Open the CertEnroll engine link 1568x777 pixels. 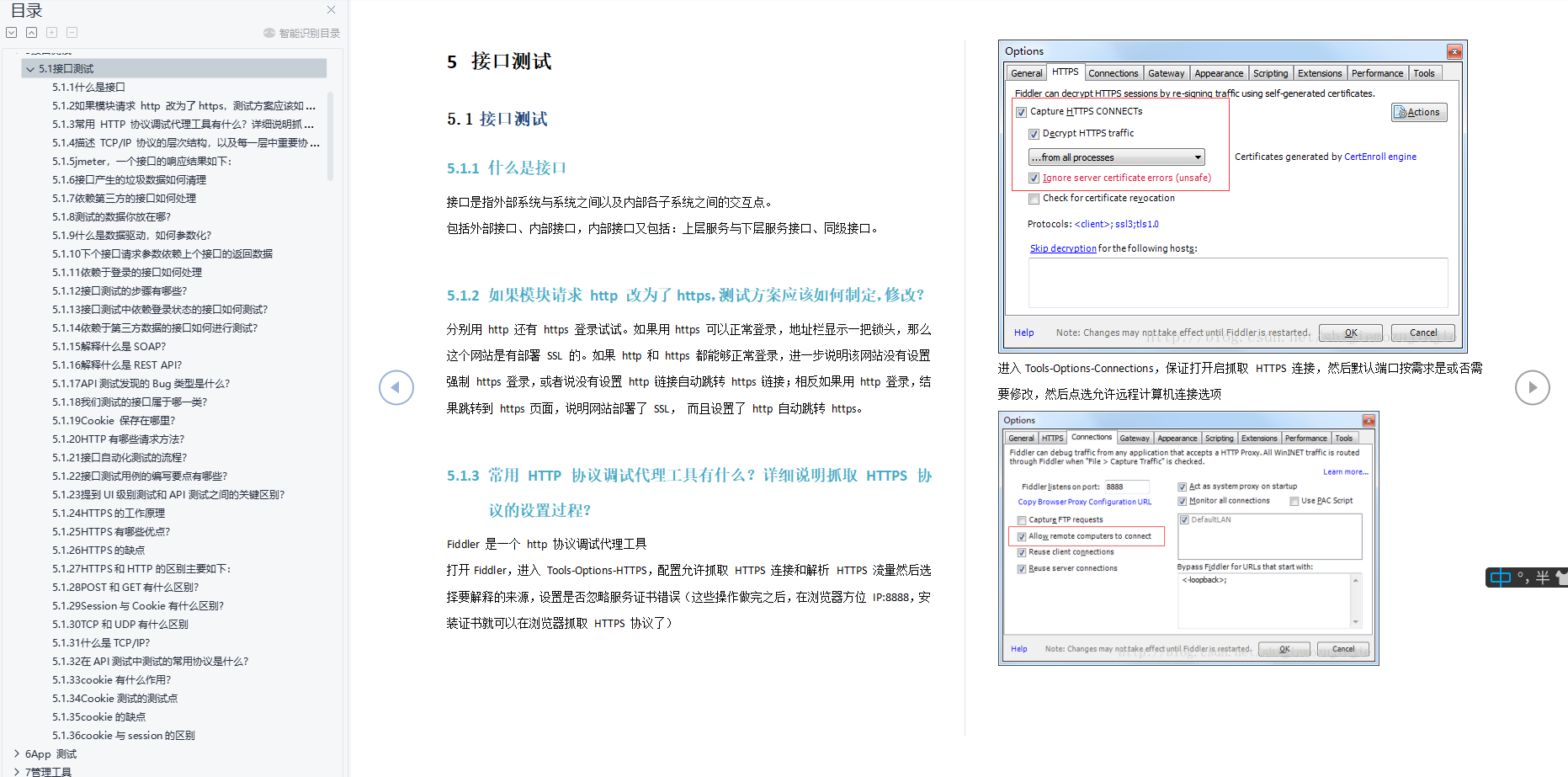1380,156
